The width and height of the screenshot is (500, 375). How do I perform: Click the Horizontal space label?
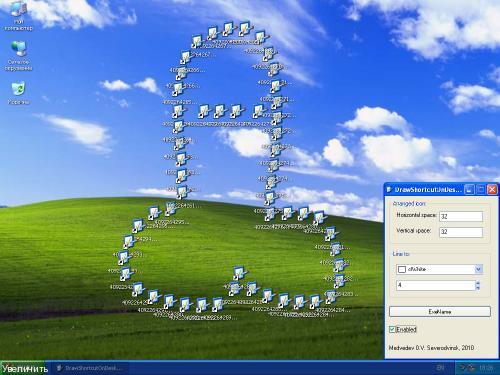416,215
